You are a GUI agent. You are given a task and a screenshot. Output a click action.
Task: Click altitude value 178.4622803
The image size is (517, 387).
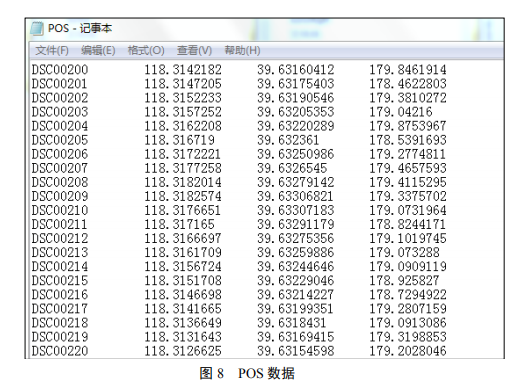(408, 84)
